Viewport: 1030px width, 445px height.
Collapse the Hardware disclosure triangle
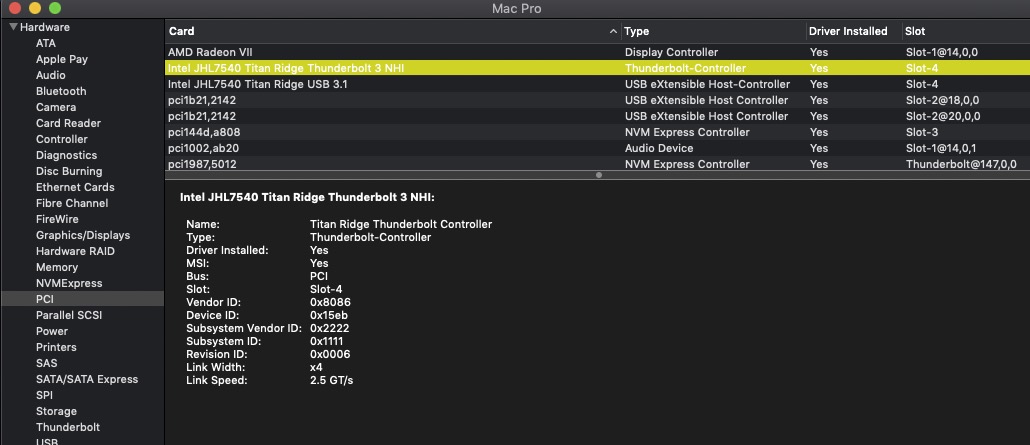click(x=13, y=27)
